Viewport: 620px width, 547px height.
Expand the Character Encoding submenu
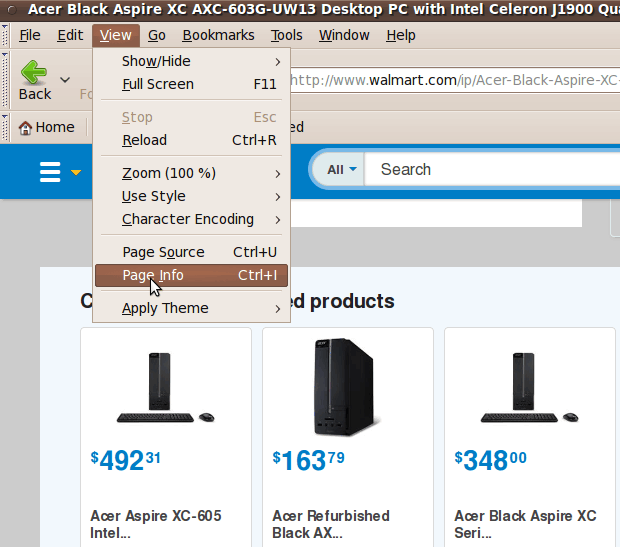tap(191, 219)
